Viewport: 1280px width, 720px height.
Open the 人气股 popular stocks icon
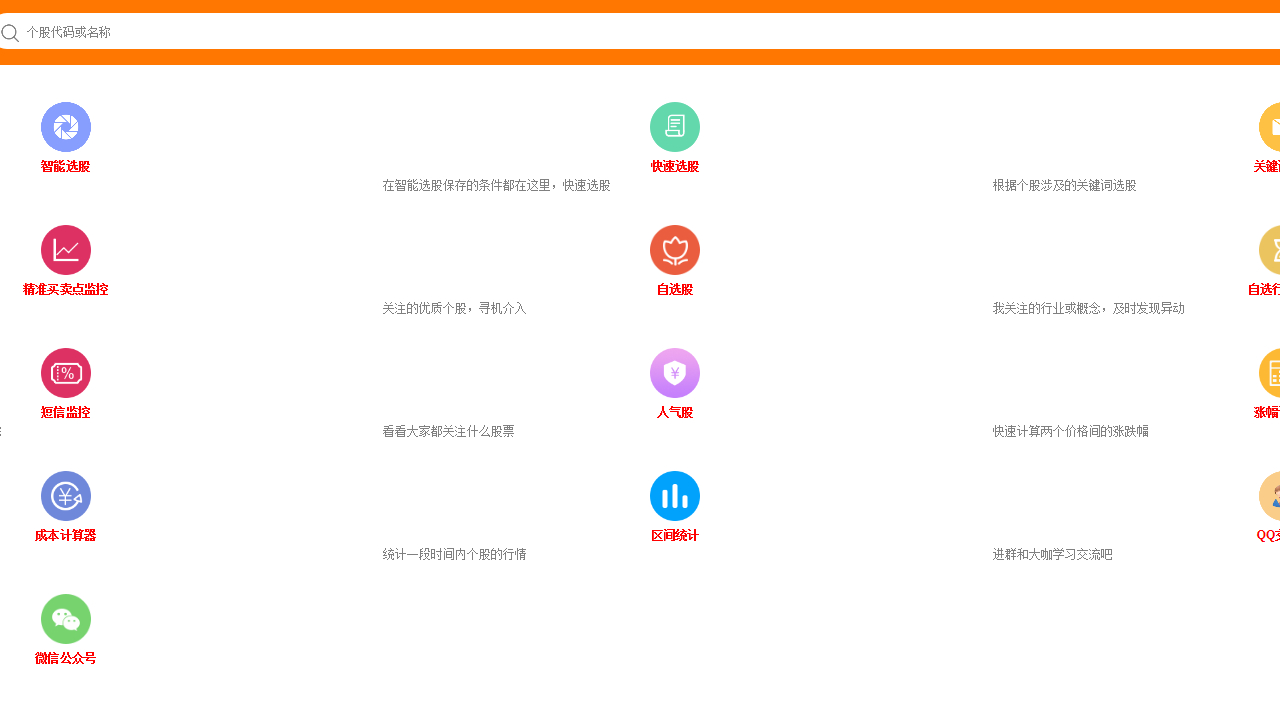click(674, 373)
